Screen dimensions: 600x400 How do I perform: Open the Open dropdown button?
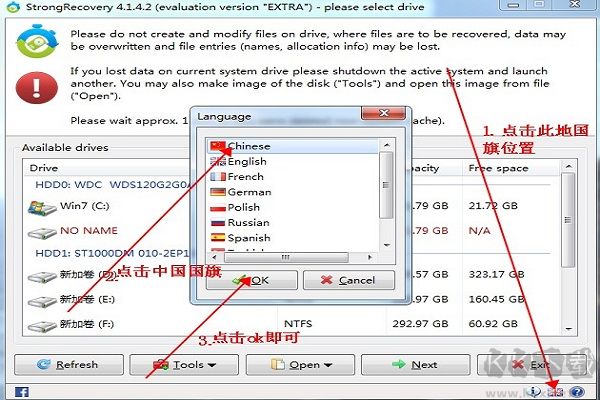300,364
